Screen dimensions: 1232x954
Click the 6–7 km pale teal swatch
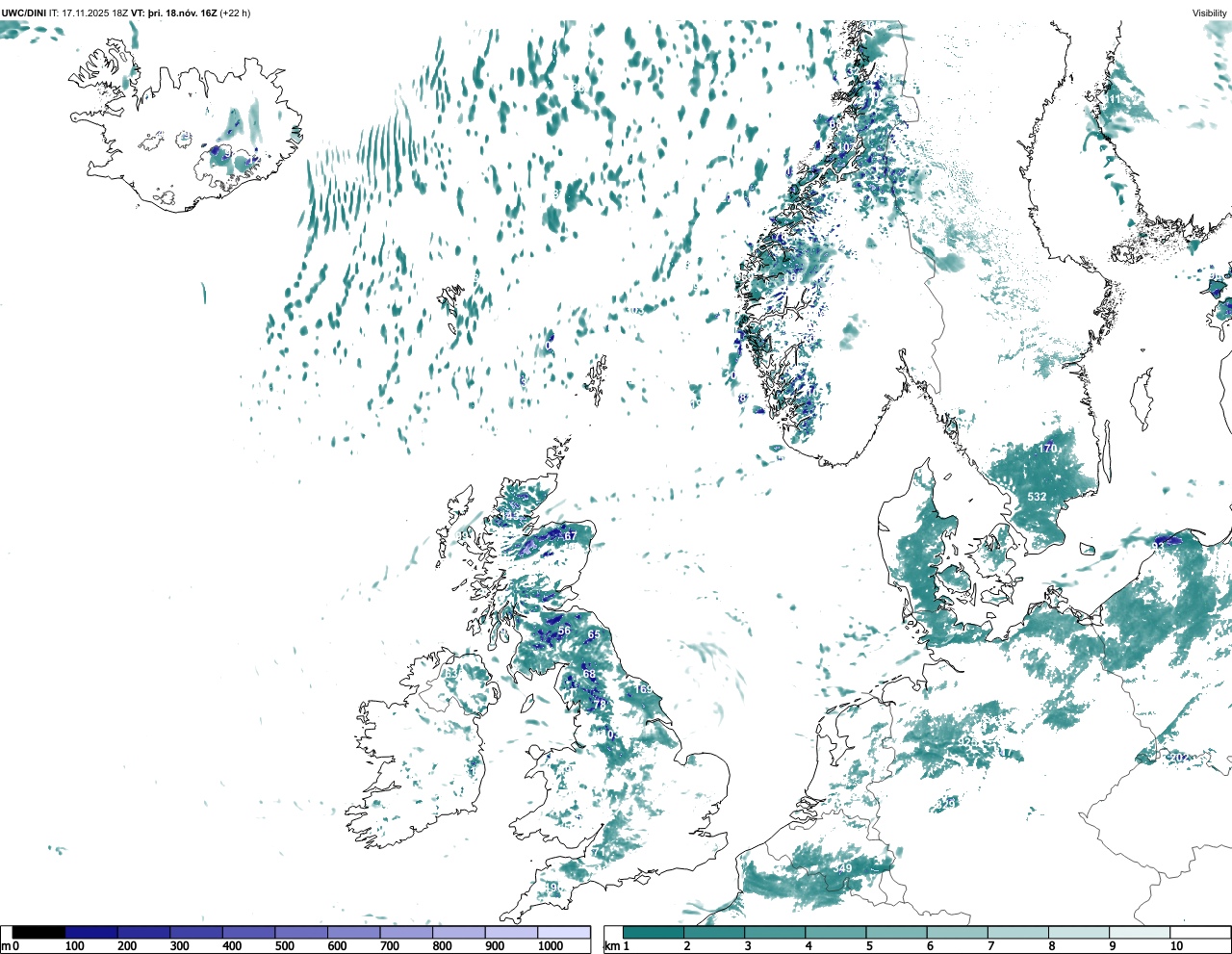click(957, 932)
